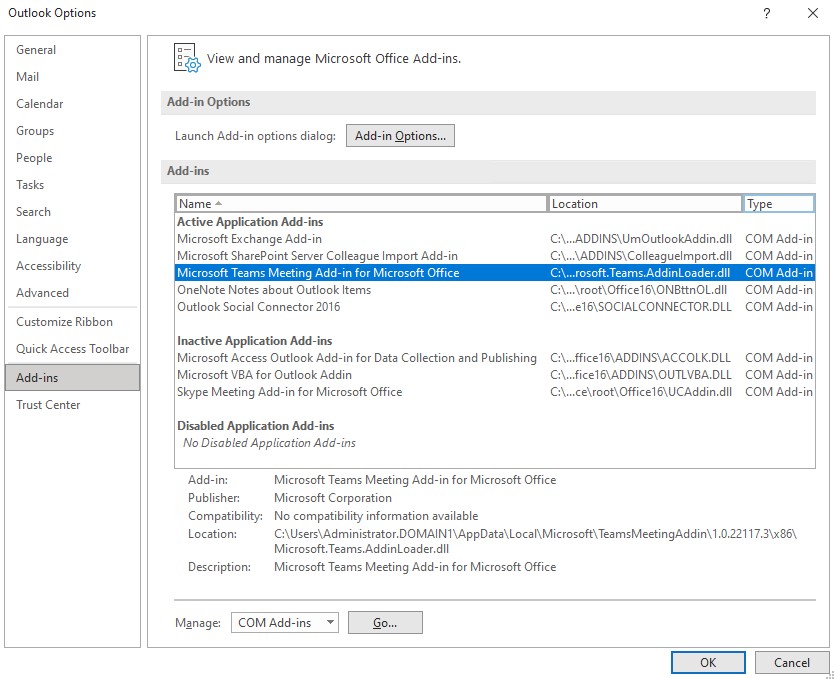Image resolution: width=834 pixels, height=679 pixels.
Task: Click Active Application Add-ins heading
Action: coord(250,222)
